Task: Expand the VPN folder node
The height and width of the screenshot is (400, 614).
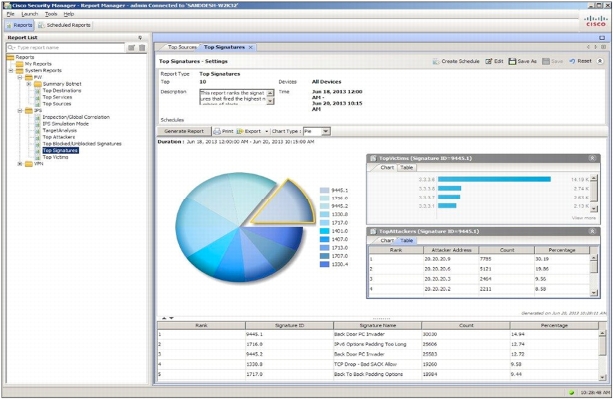Action: tap(20, 164)
